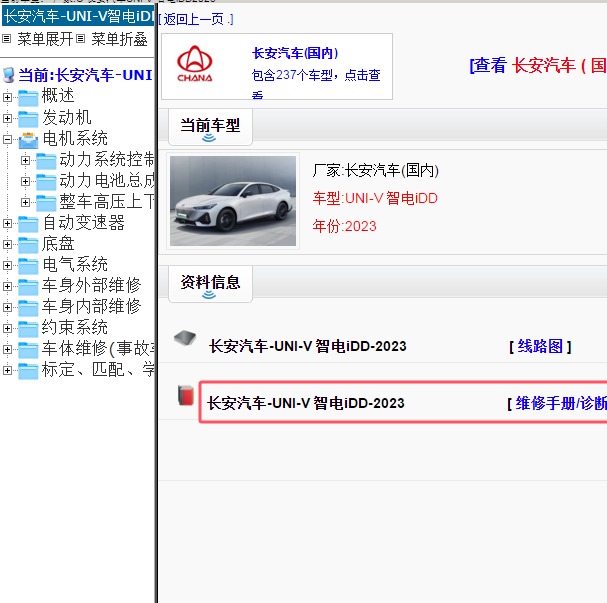Click the folder icon next to 标定、匹配

click(28, 370)
